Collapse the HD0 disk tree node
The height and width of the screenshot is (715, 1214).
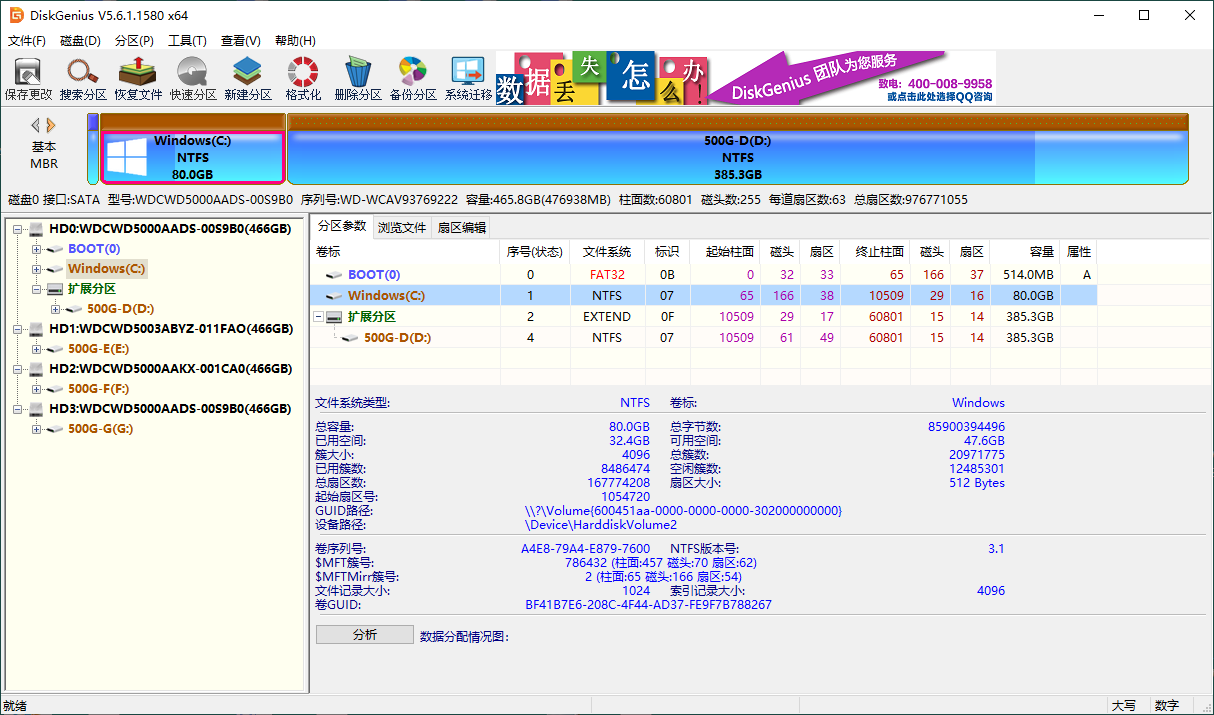(x=18, y=229)
